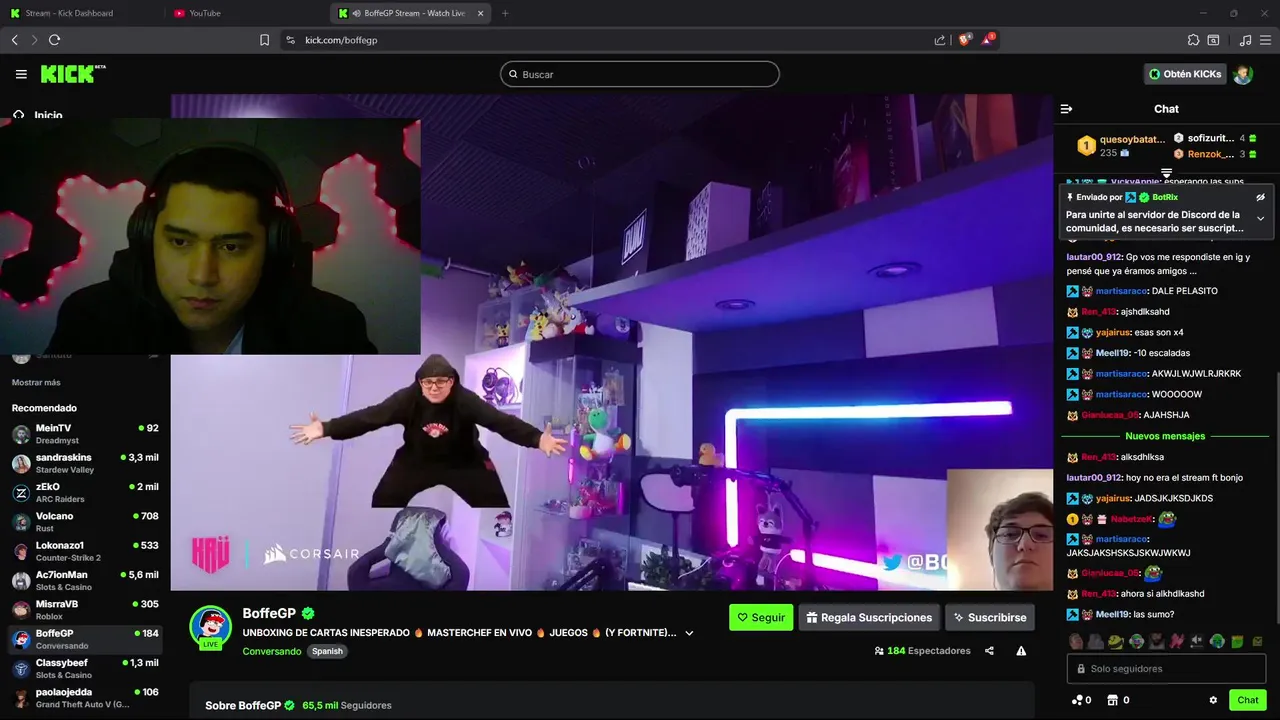The width and height of the screenshot is (1280, 720).
Task: Click the 184 Espectadores viewer count
Action: (x=922, y=651)
